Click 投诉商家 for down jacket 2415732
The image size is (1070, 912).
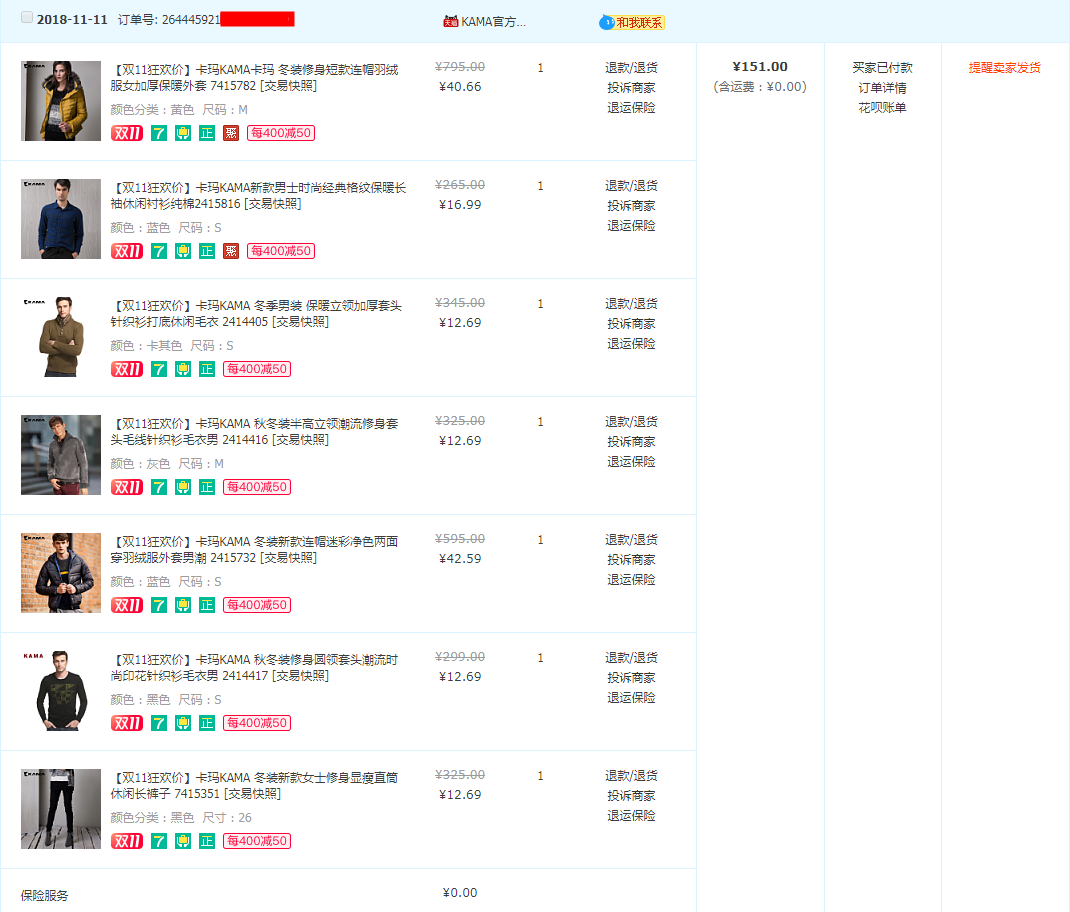(631, 560)
